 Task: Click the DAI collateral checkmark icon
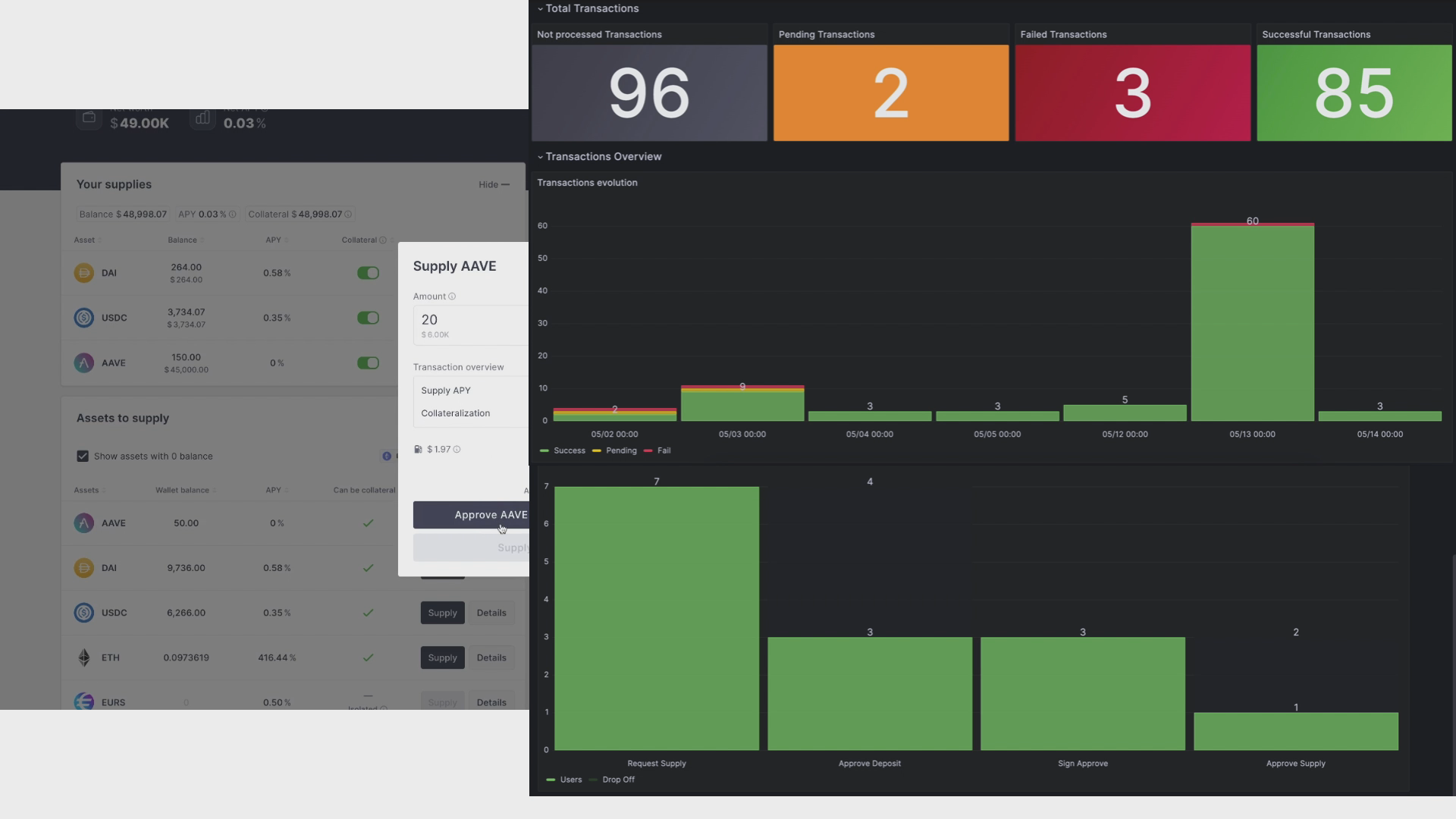[368, 568]
